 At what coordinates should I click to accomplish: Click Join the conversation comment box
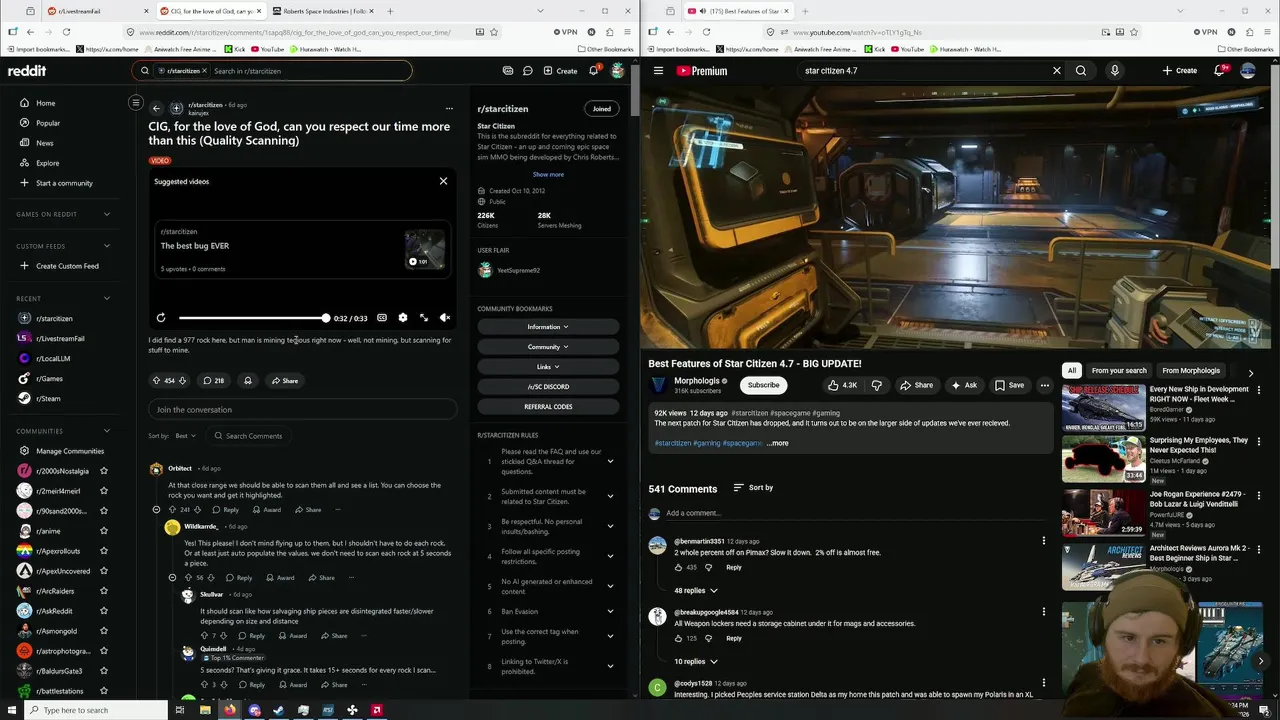[x=302, y=410]
